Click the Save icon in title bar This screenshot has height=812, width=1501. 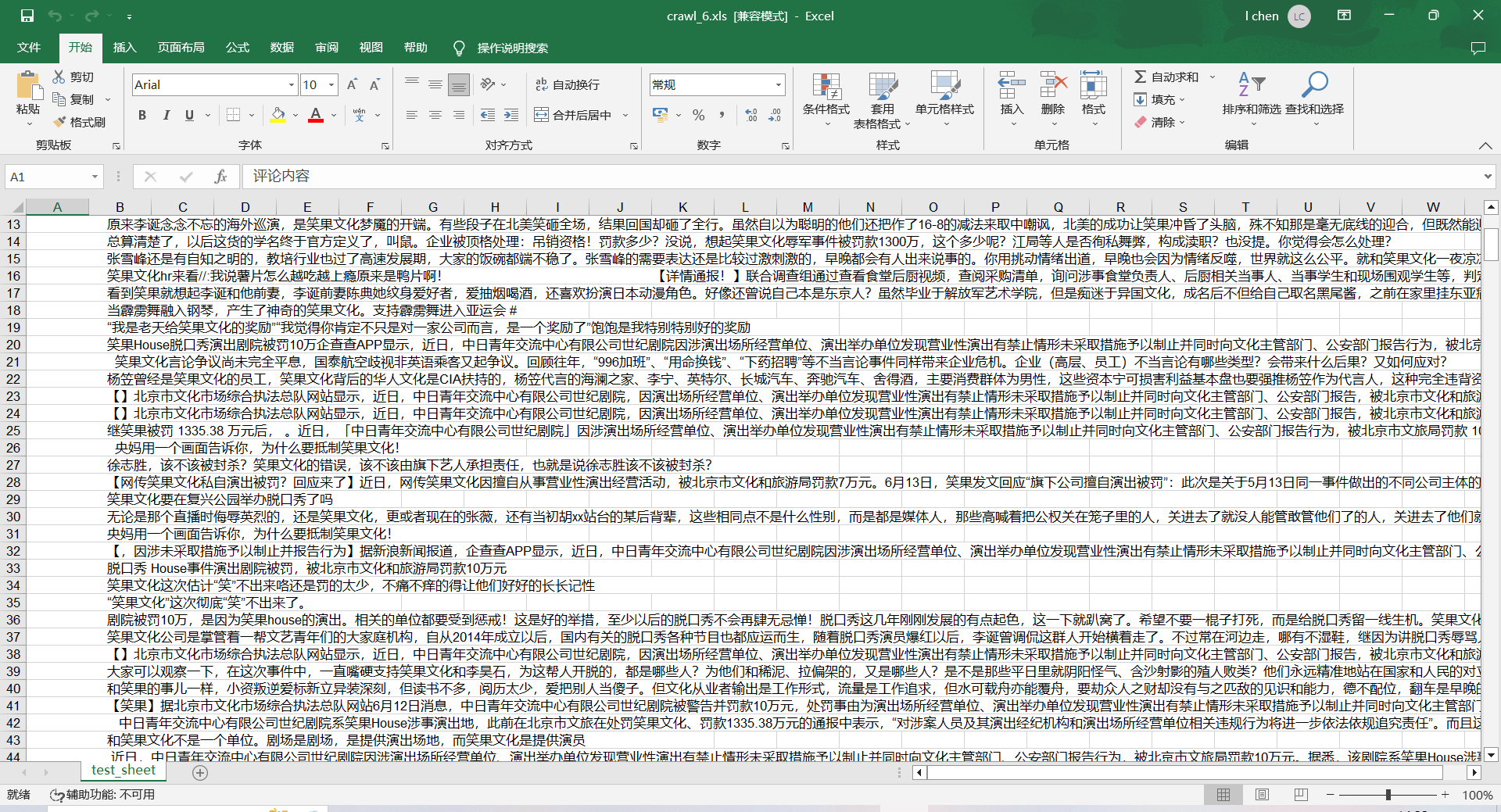pyautogui.click(x=27, y=16)
